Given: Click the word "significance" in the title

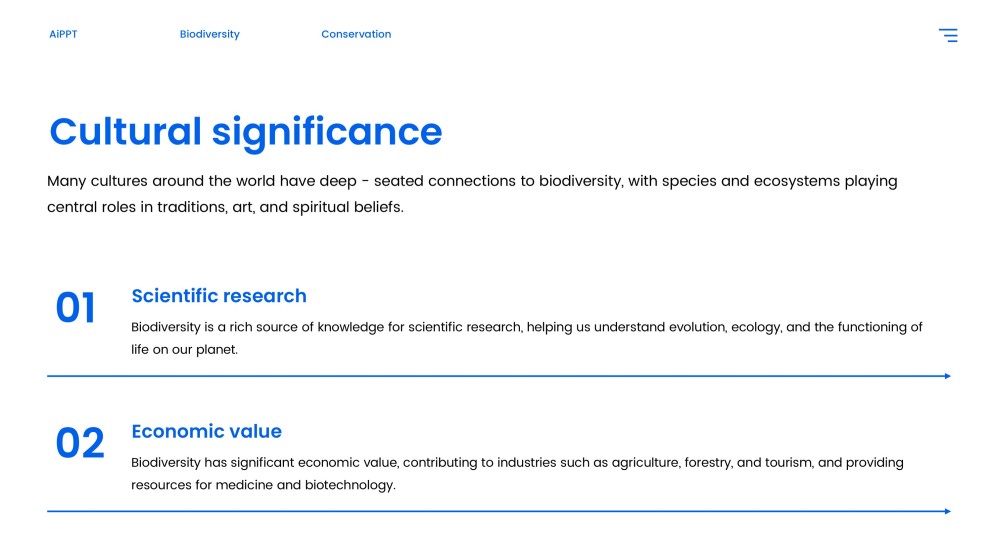Looking at the screenshot, I should coord(327,132).
